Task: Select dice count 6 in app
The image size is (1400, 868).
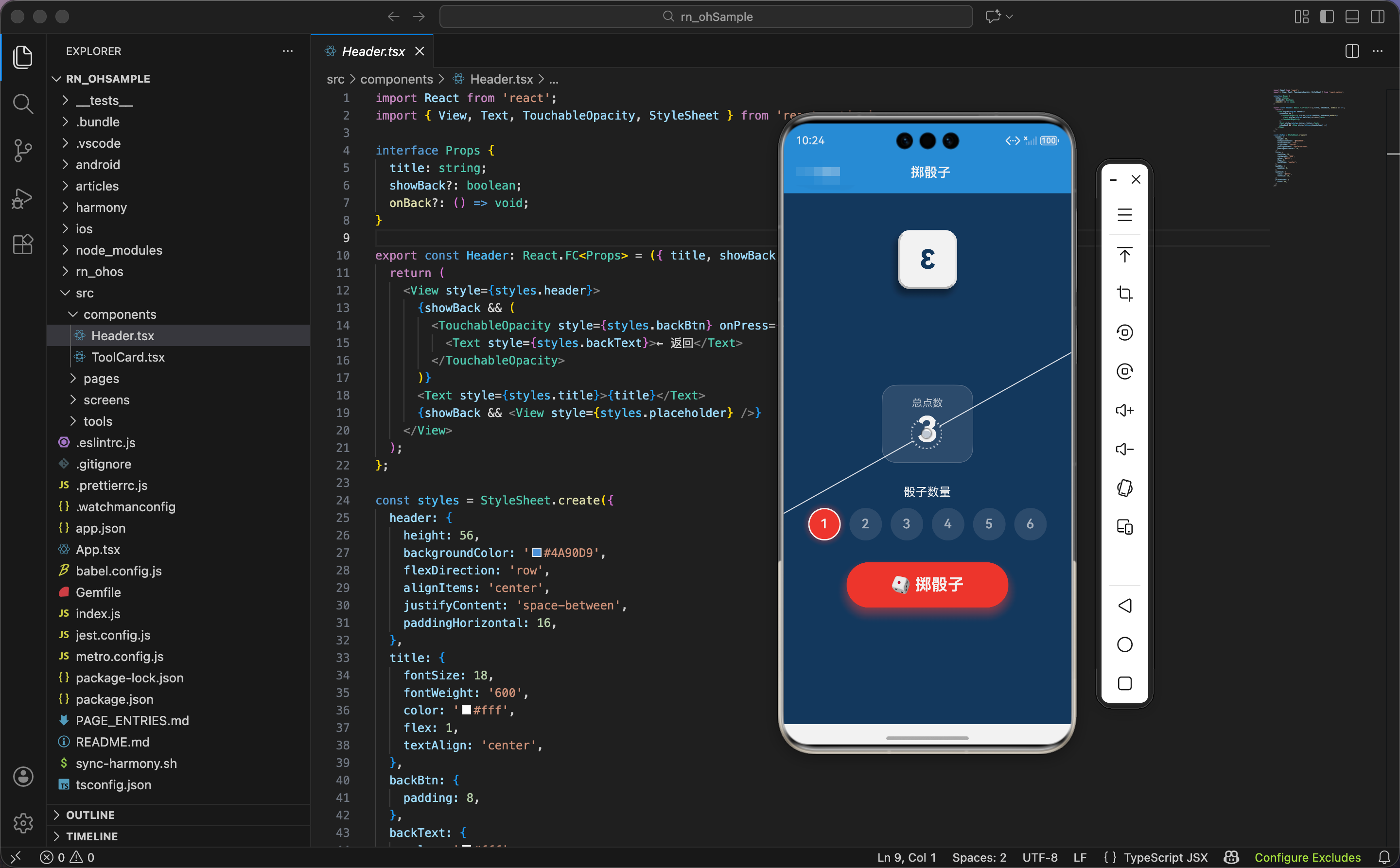Action: [x=1030, y=523]
